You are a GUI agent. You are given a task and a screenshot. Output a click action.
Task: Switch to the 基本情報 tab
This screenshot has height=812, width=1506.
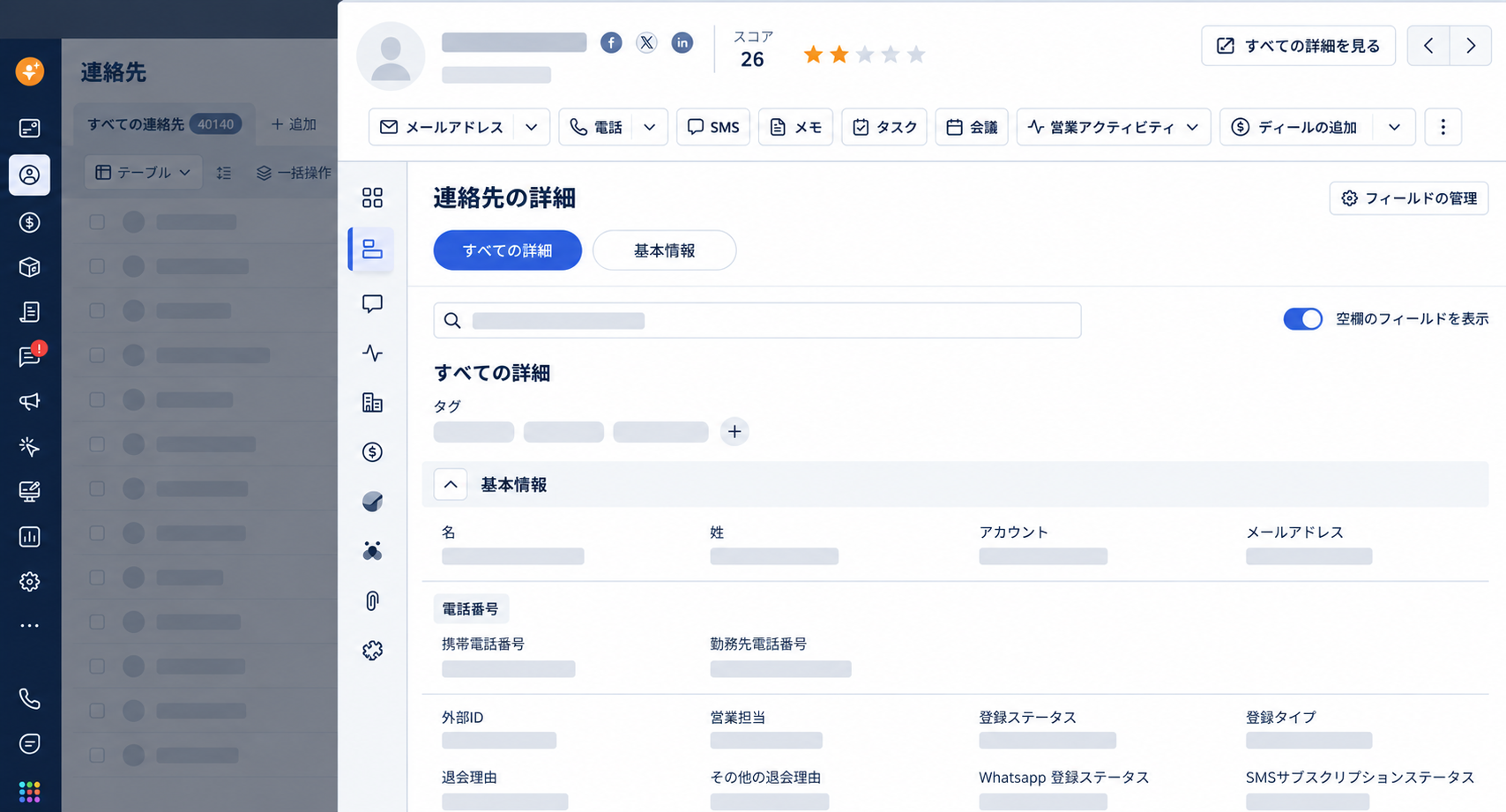click(664, 250)
